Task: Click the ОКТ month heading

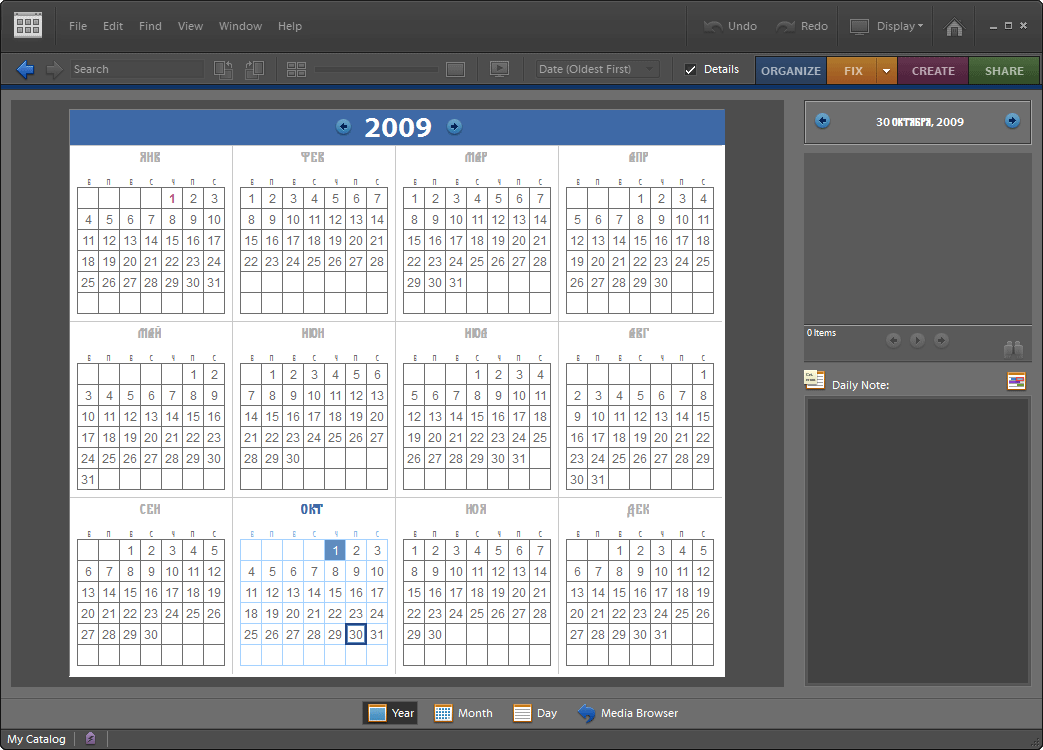Action: 311,509
